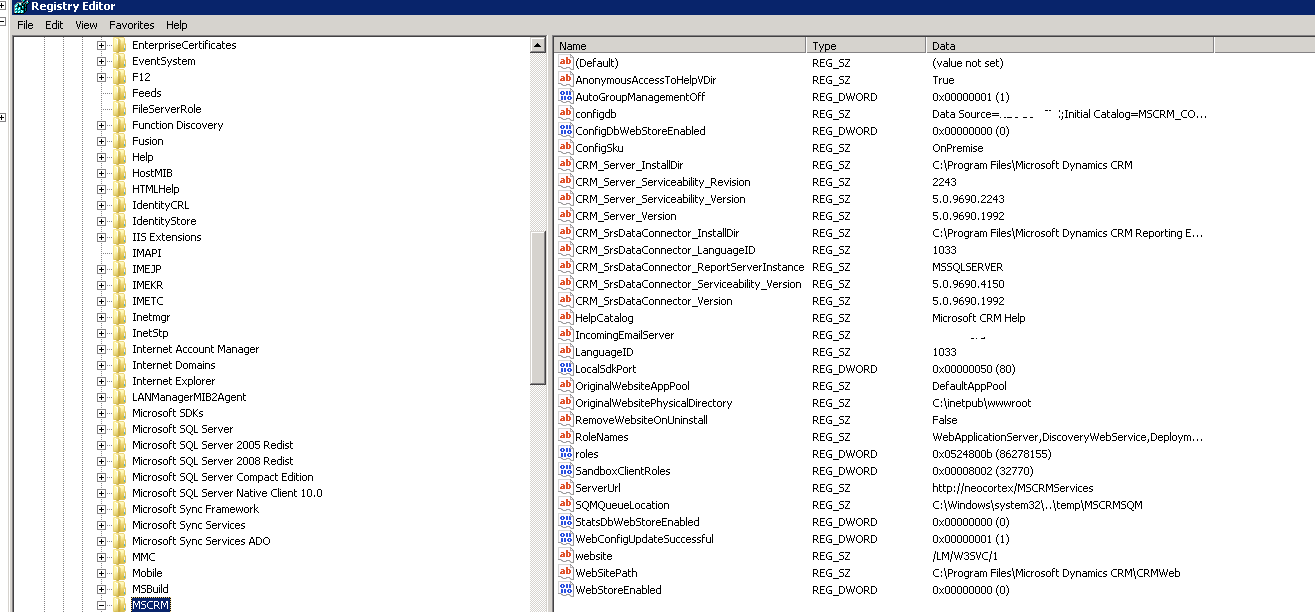Expand the Microsoft SQL Server key
1315x612 pixels.
(x=101, y=429)
